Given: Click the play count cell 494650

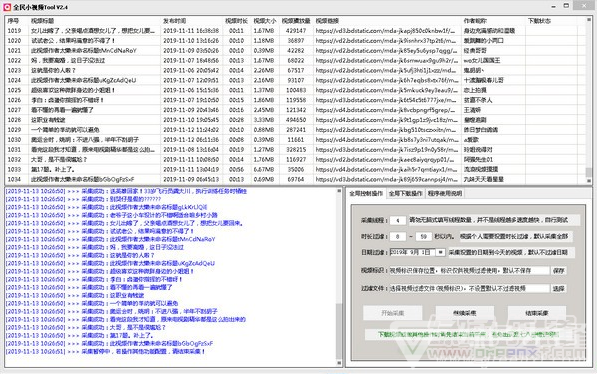Looking at the screenshot, I should pos(296,120).
